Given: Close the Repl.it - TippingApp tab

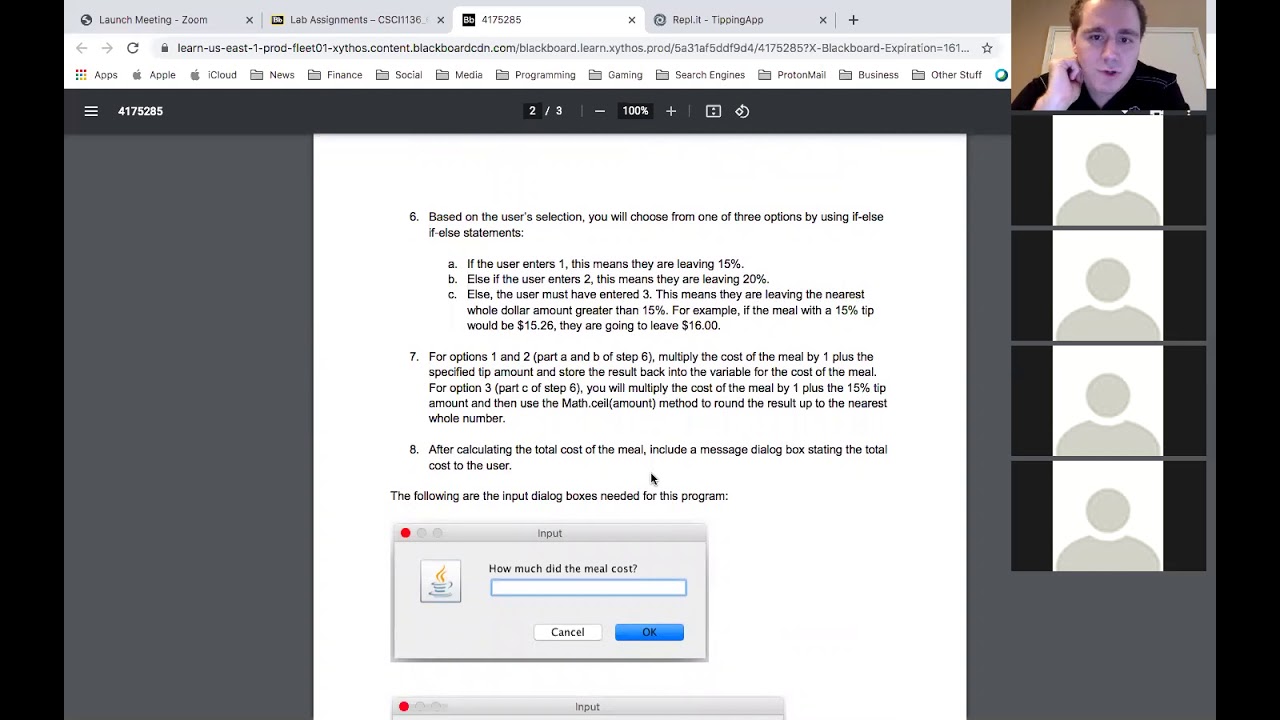Looking at the screenshot, I should 823,20.
